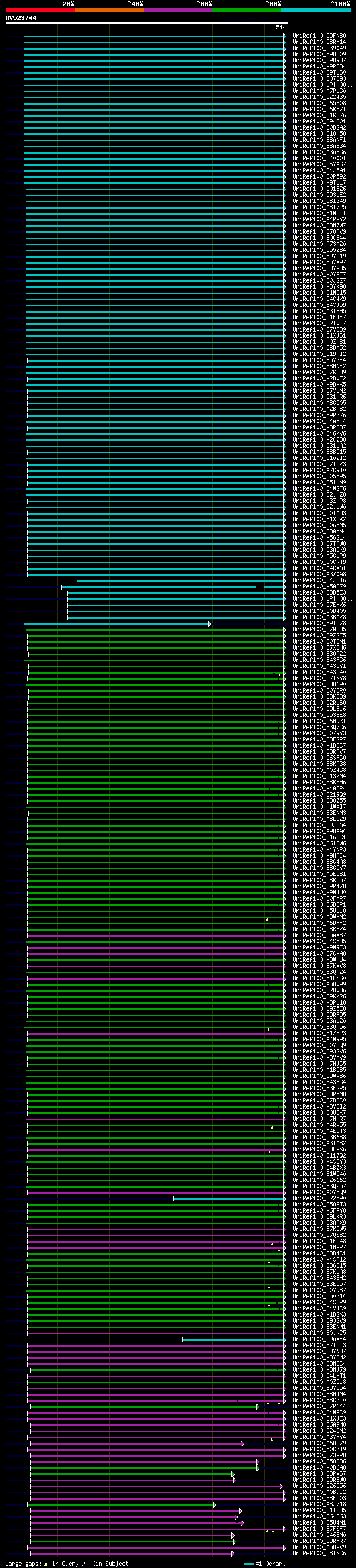Click the purple ~60% identity legend segment
The image size is (356, 1568).
pyautogui.click(x=177, y=10)
